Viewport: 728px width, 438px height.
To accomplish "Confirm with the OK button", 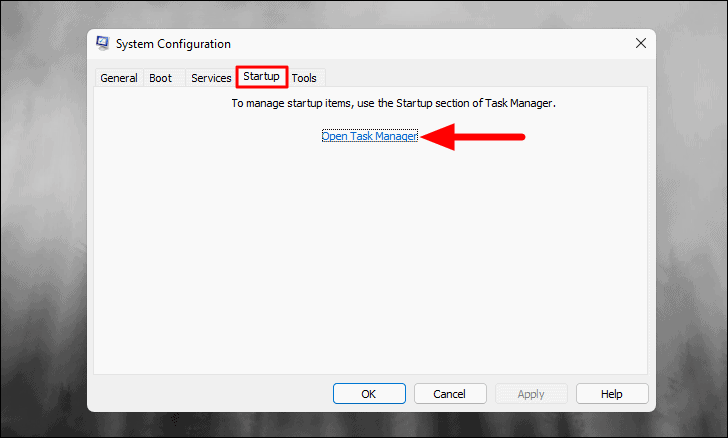I will coord(369,394).
